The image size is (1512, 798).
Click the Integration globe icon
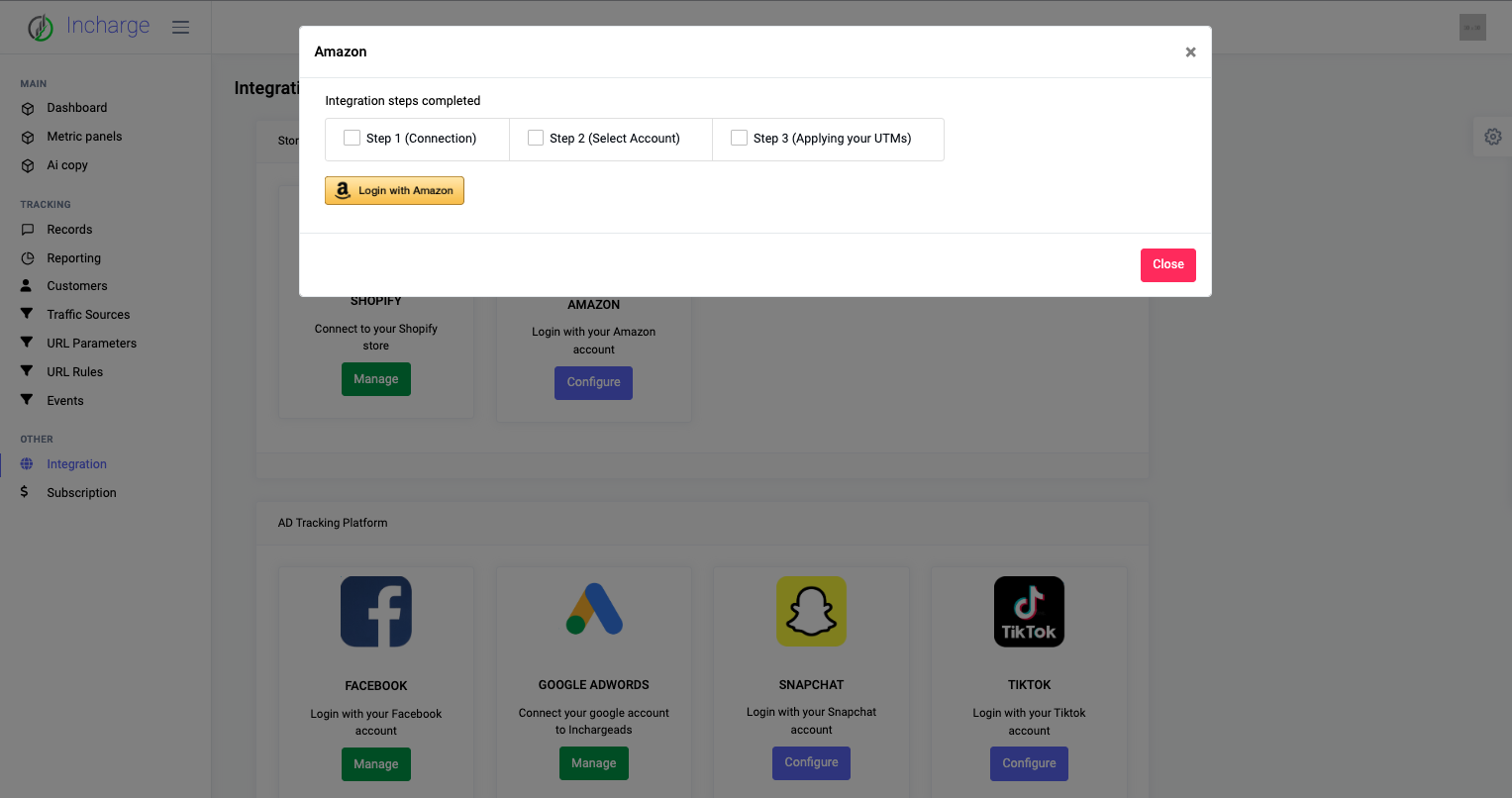pos(27,463)
